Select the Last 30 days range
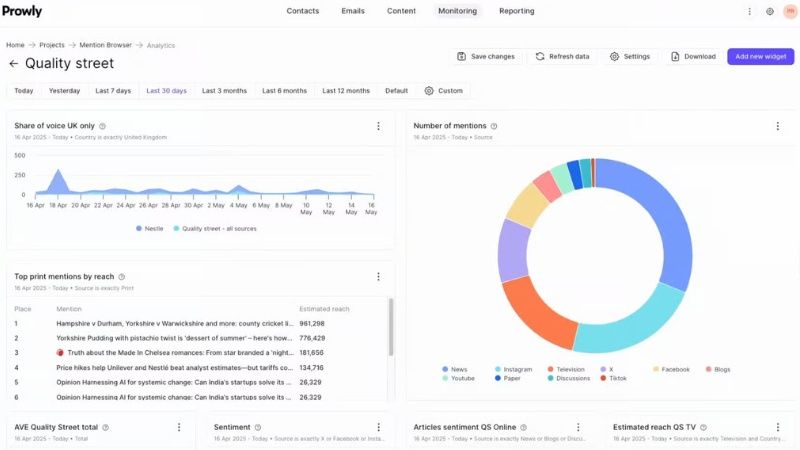Viewport: 800px width, 450px height. tap(166, 91)
